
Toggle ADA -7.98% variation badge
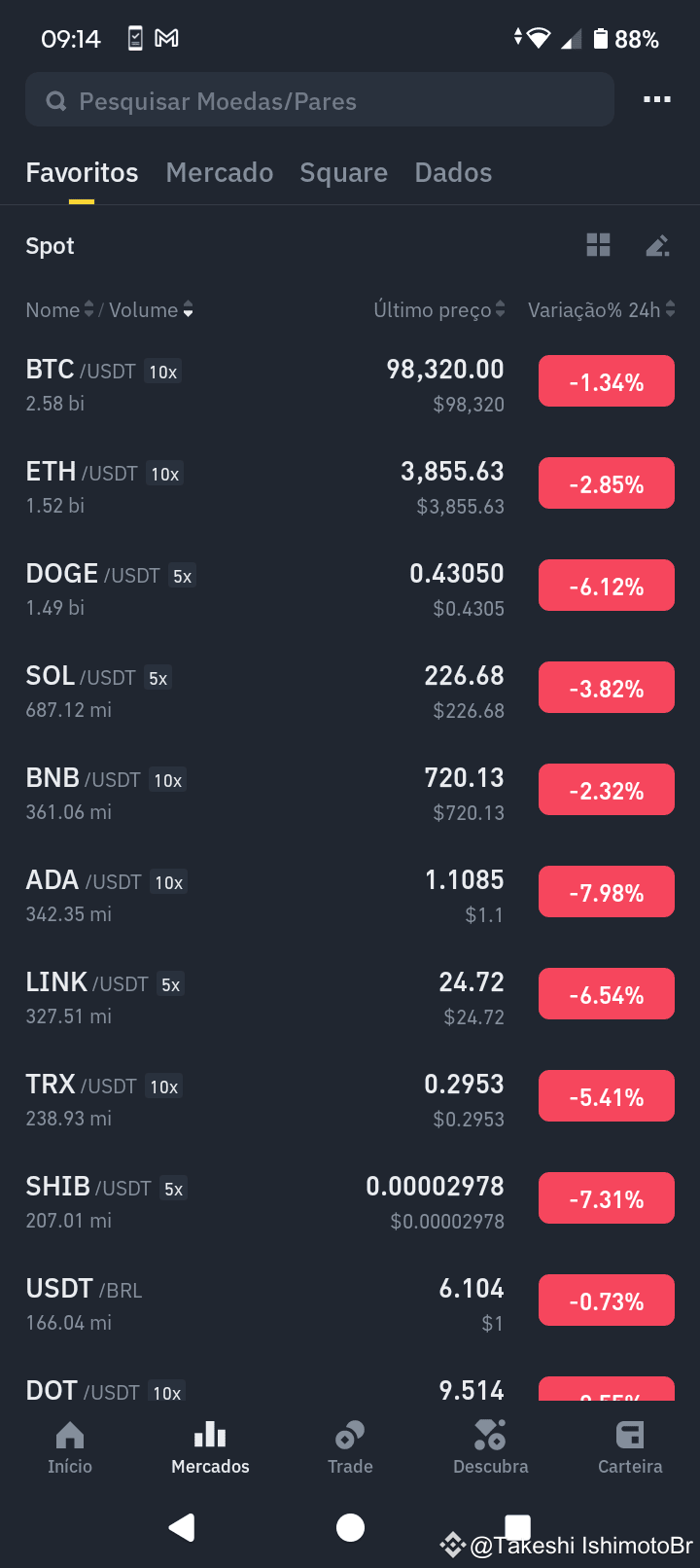(607, 893)
